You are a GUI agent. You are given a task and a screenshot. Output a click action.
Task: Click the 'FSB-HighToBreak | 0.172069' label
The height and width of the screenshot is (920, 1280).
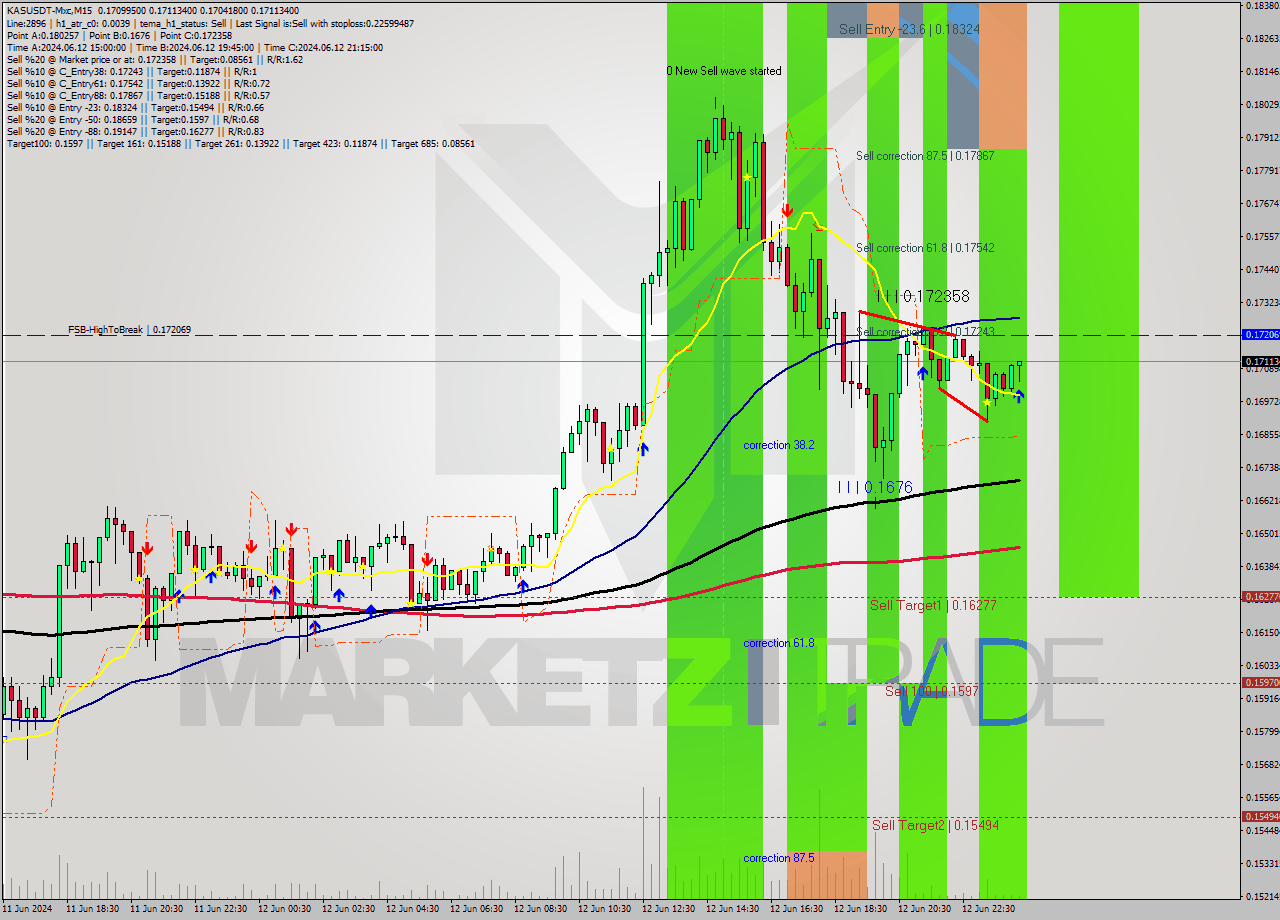pos(129,329)
